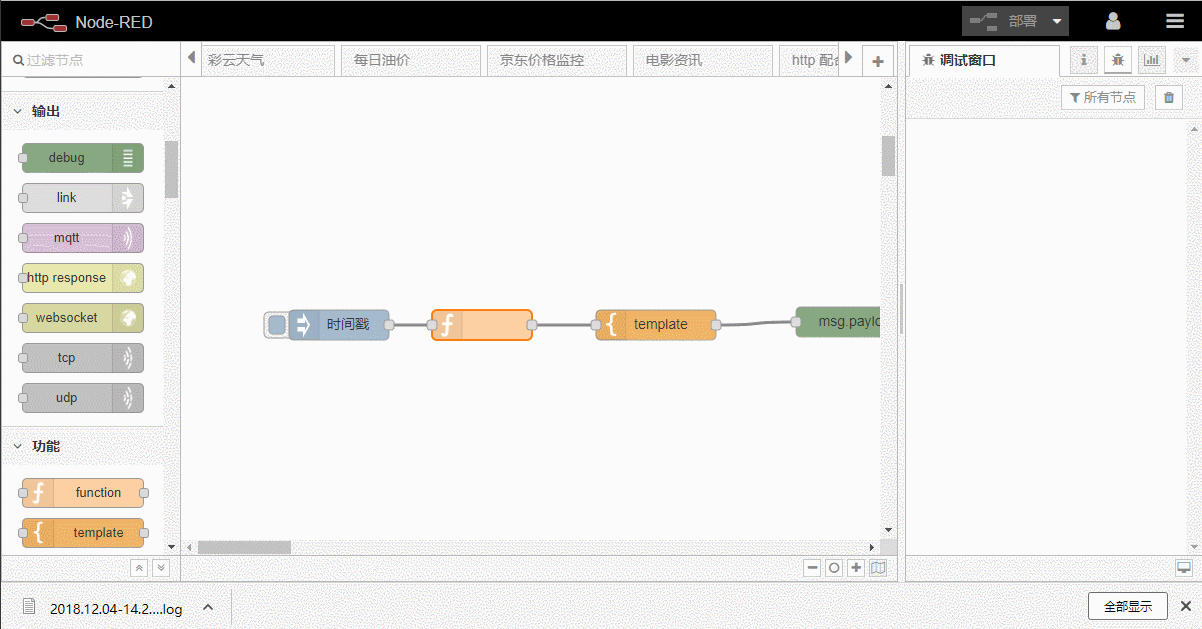Toggle the navigator map view icon

878,567
